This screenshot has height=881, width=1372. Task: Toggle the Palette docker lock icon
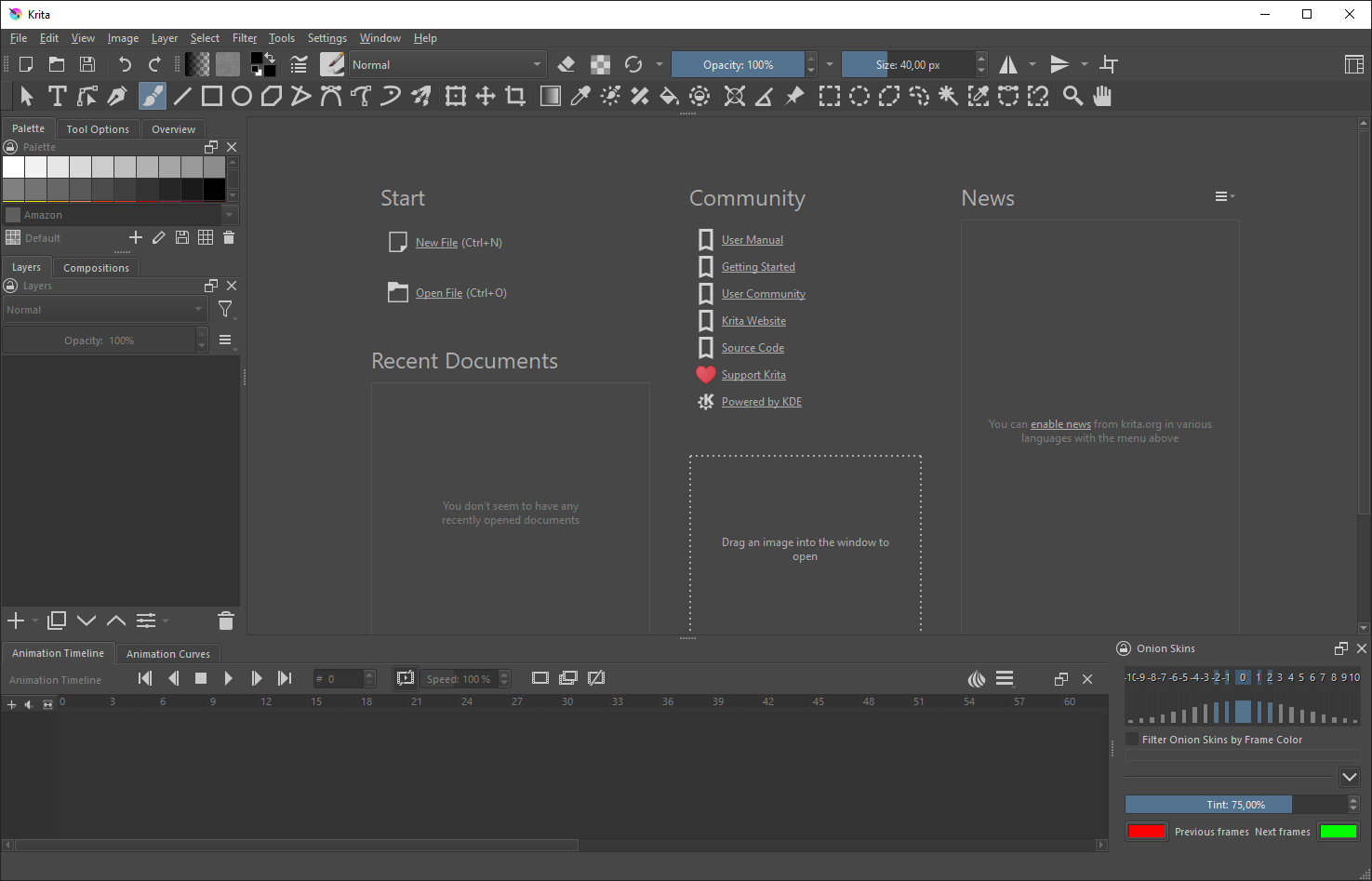[x=11, y=147]
